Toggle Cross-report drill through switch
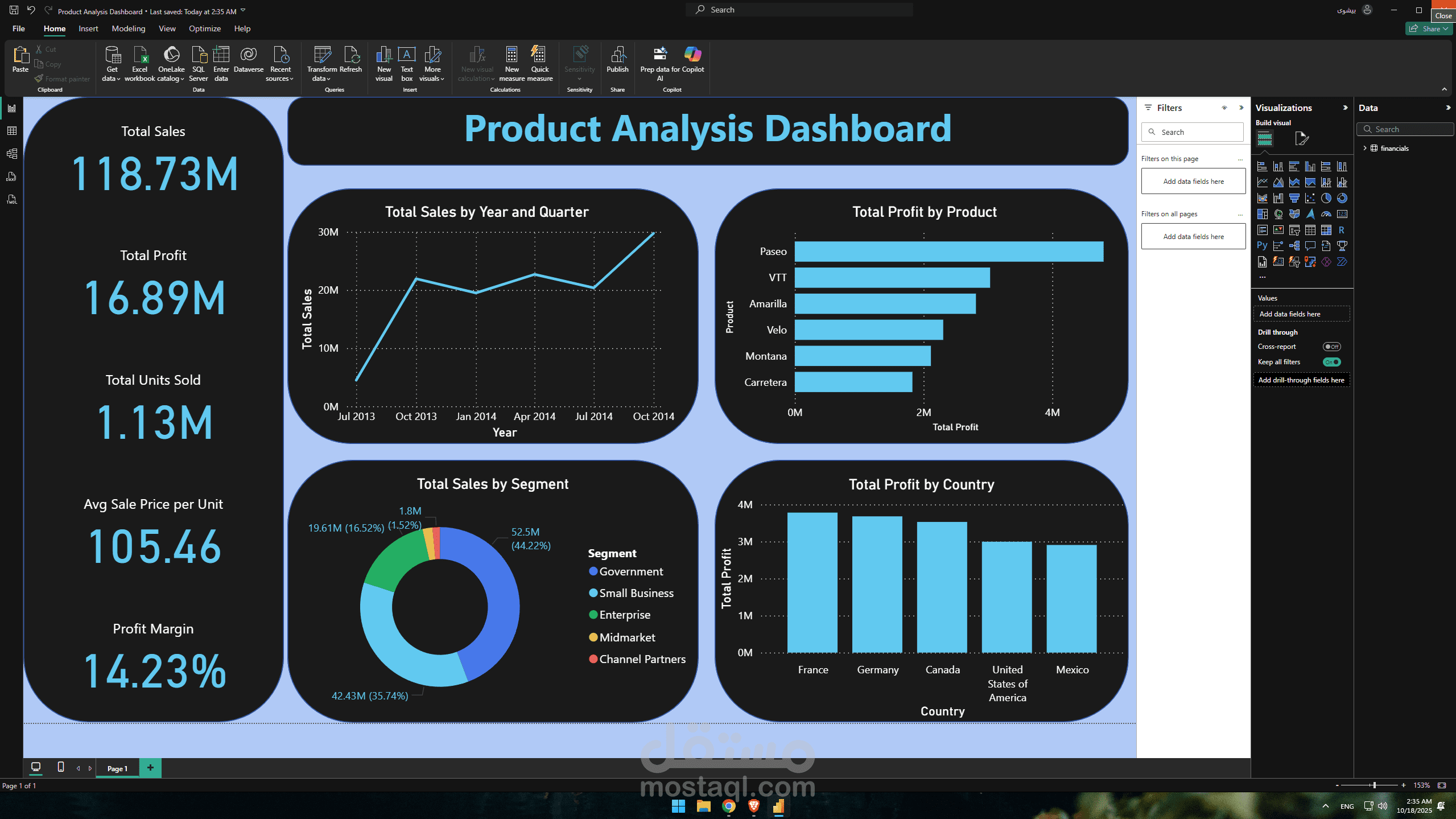The width and height of the screenshot is (1456, 819). click(1331, 347)
